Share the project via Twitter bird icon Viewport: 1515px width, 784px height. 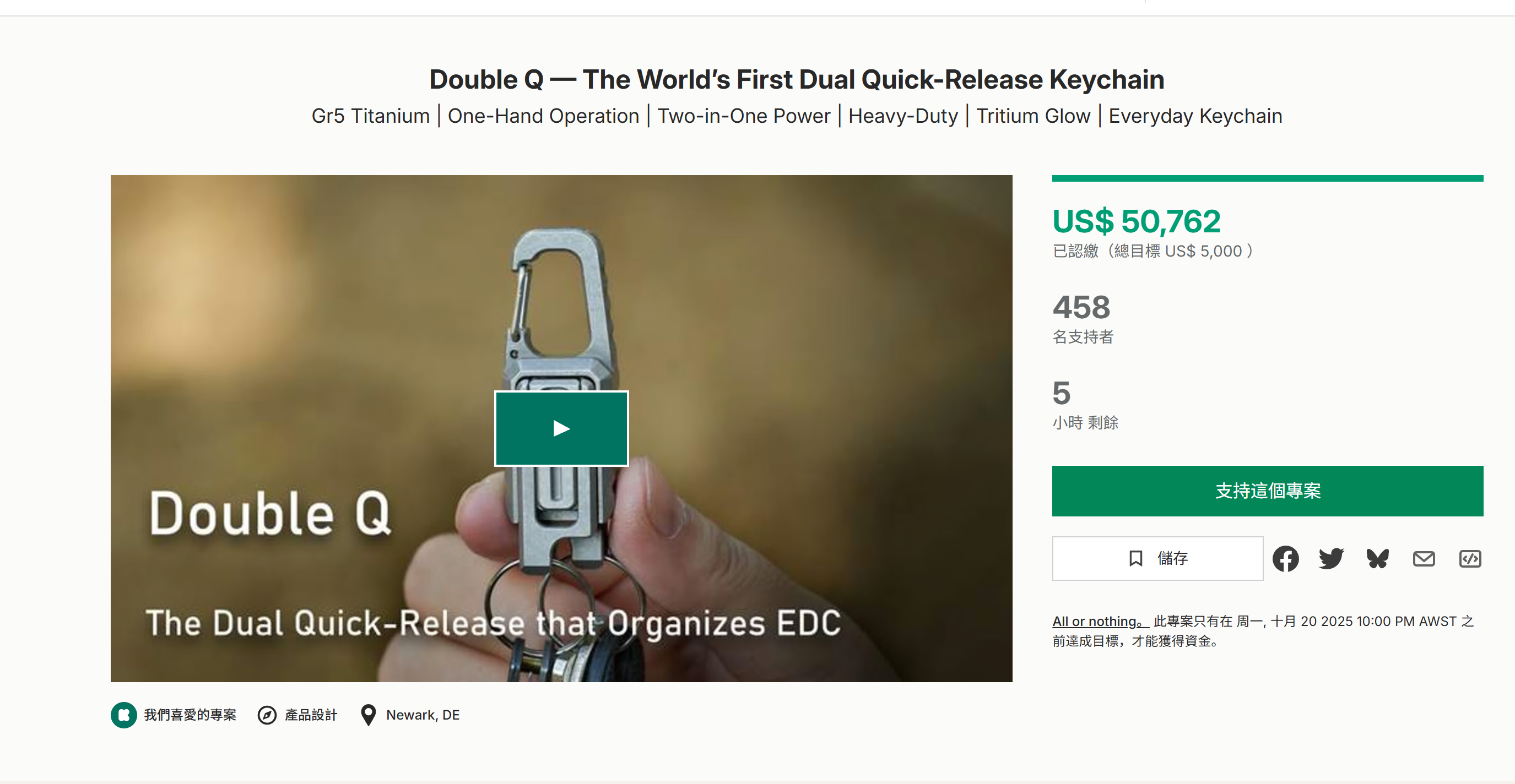point(1332,558)
